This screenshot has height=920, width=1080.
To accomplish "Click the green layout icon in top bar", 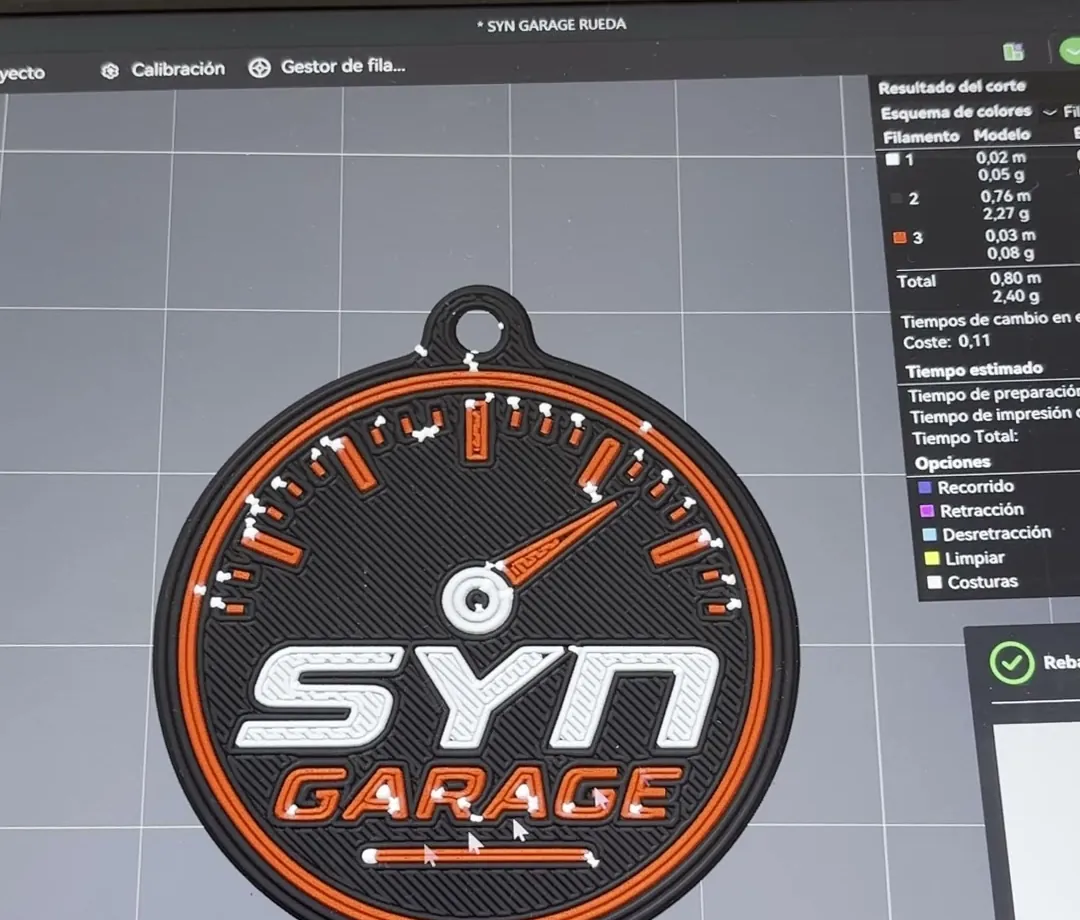I will pos(1013,52).
